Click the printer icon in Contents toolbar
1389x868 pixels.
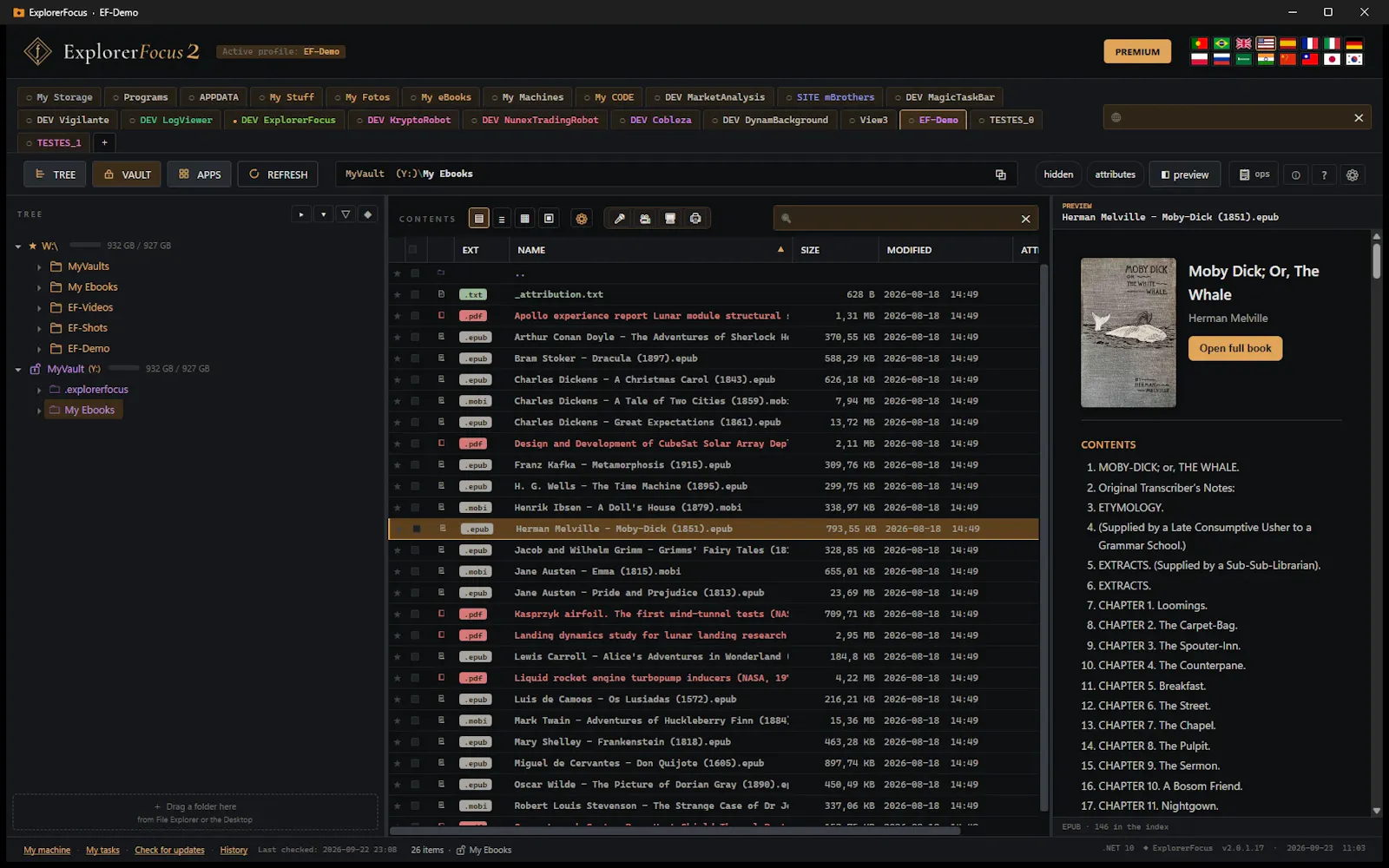(x=695, y=219)
